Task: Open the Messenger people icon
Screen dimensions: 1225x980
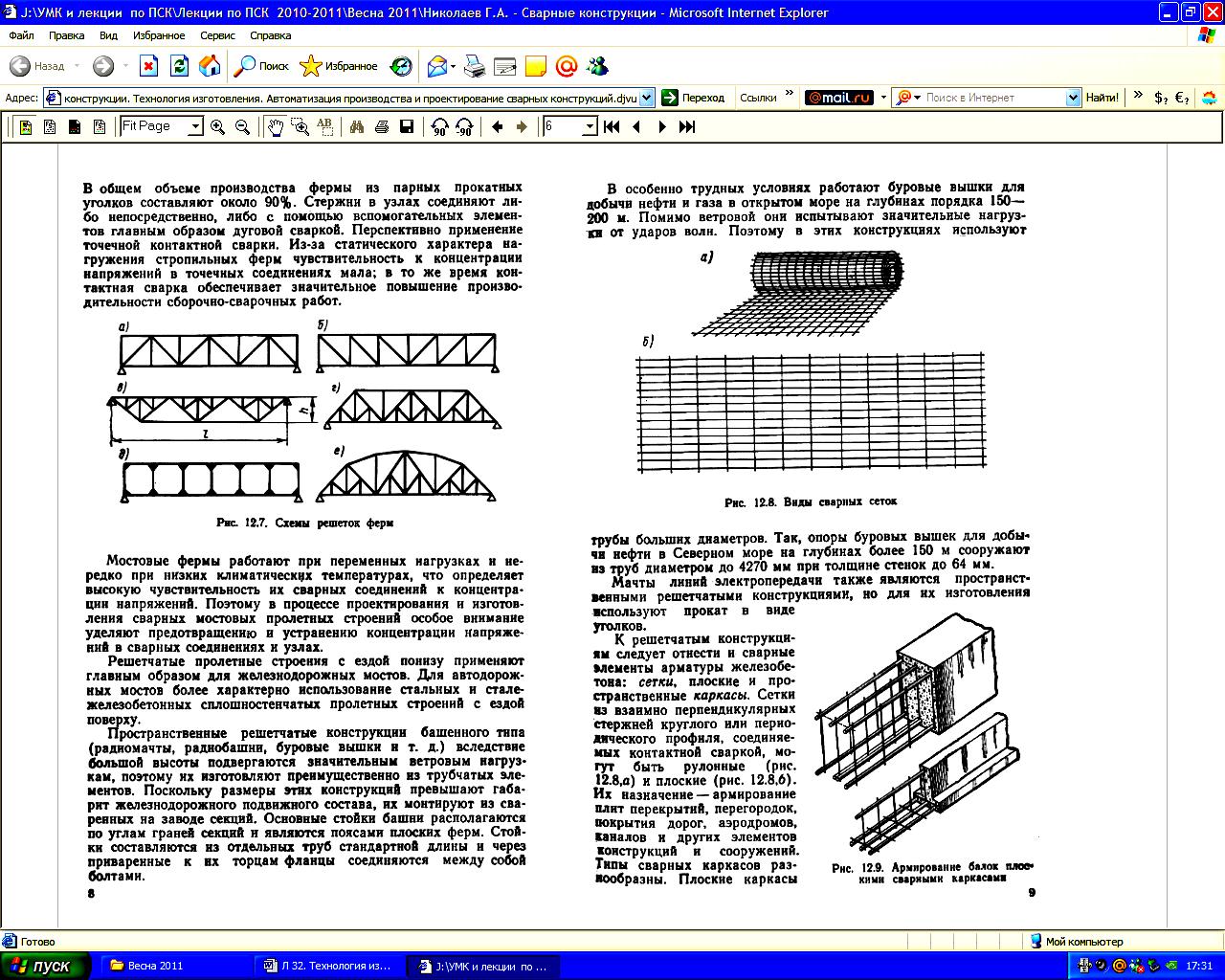Action: 598,66
